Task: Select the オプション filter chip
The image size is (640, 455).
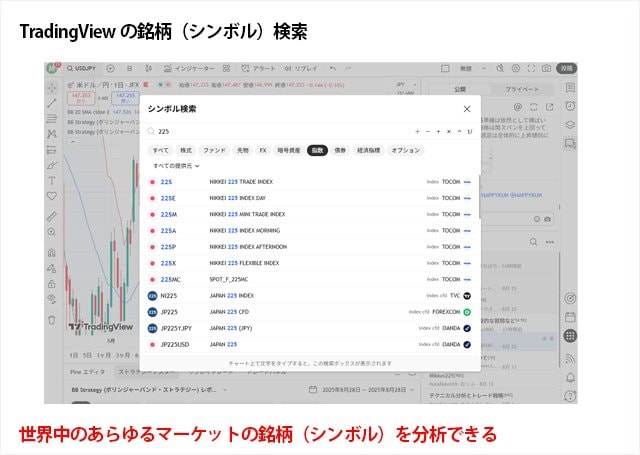Action: point(406,151)
